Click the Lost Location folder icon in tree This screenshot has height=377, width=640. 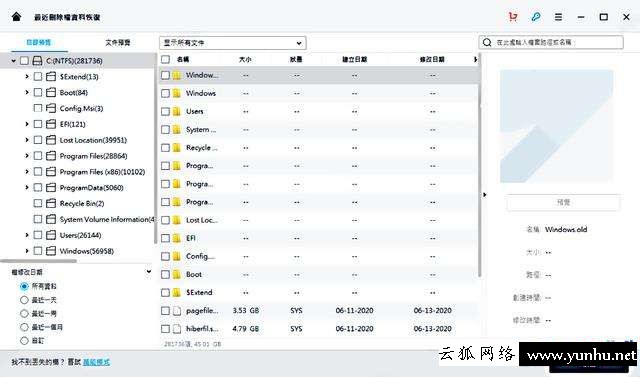point(51,140)
